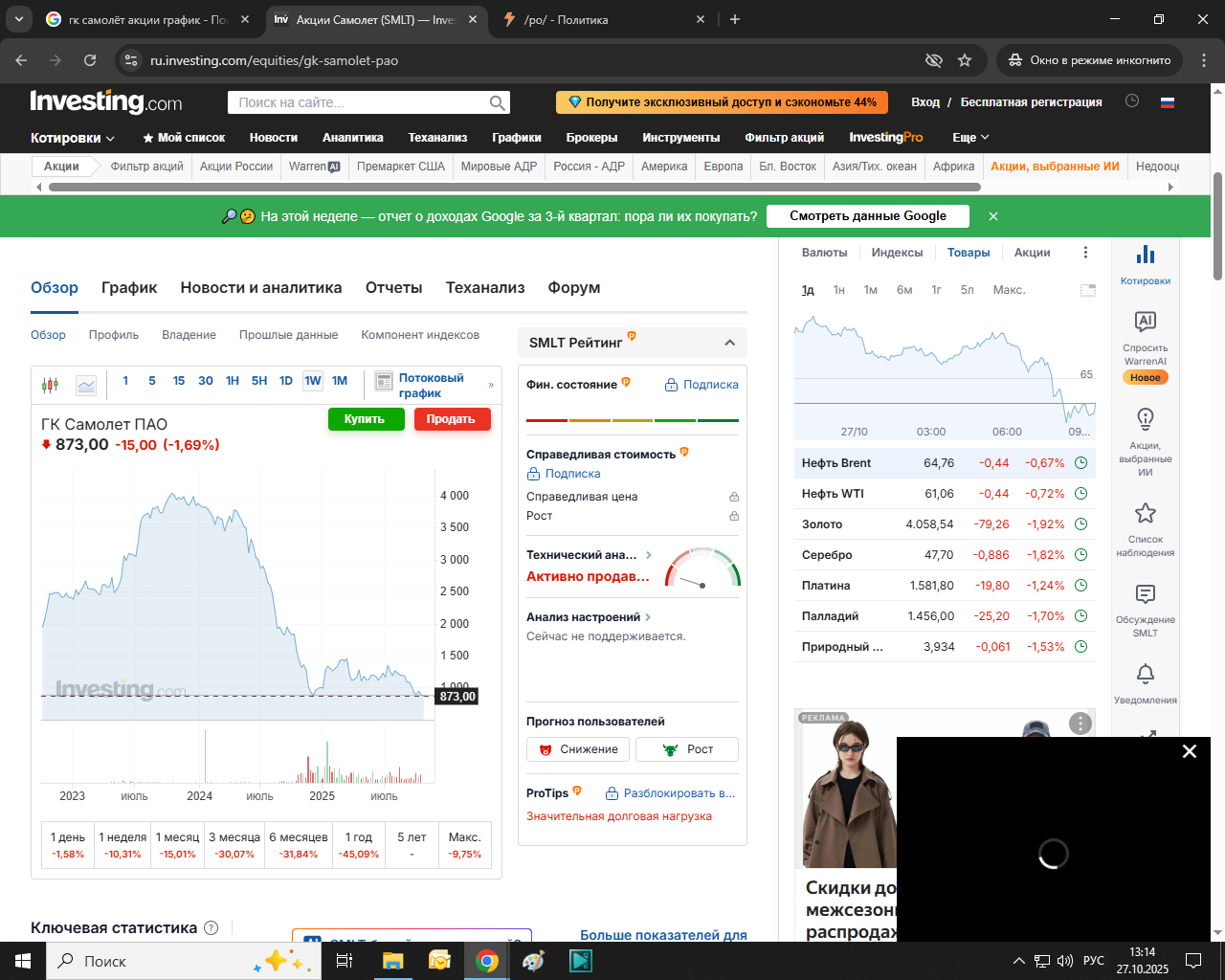This screenshot has width=1225, height=980.
Task: Show hidden system tray icons
Action: (x=1018, y=961)
